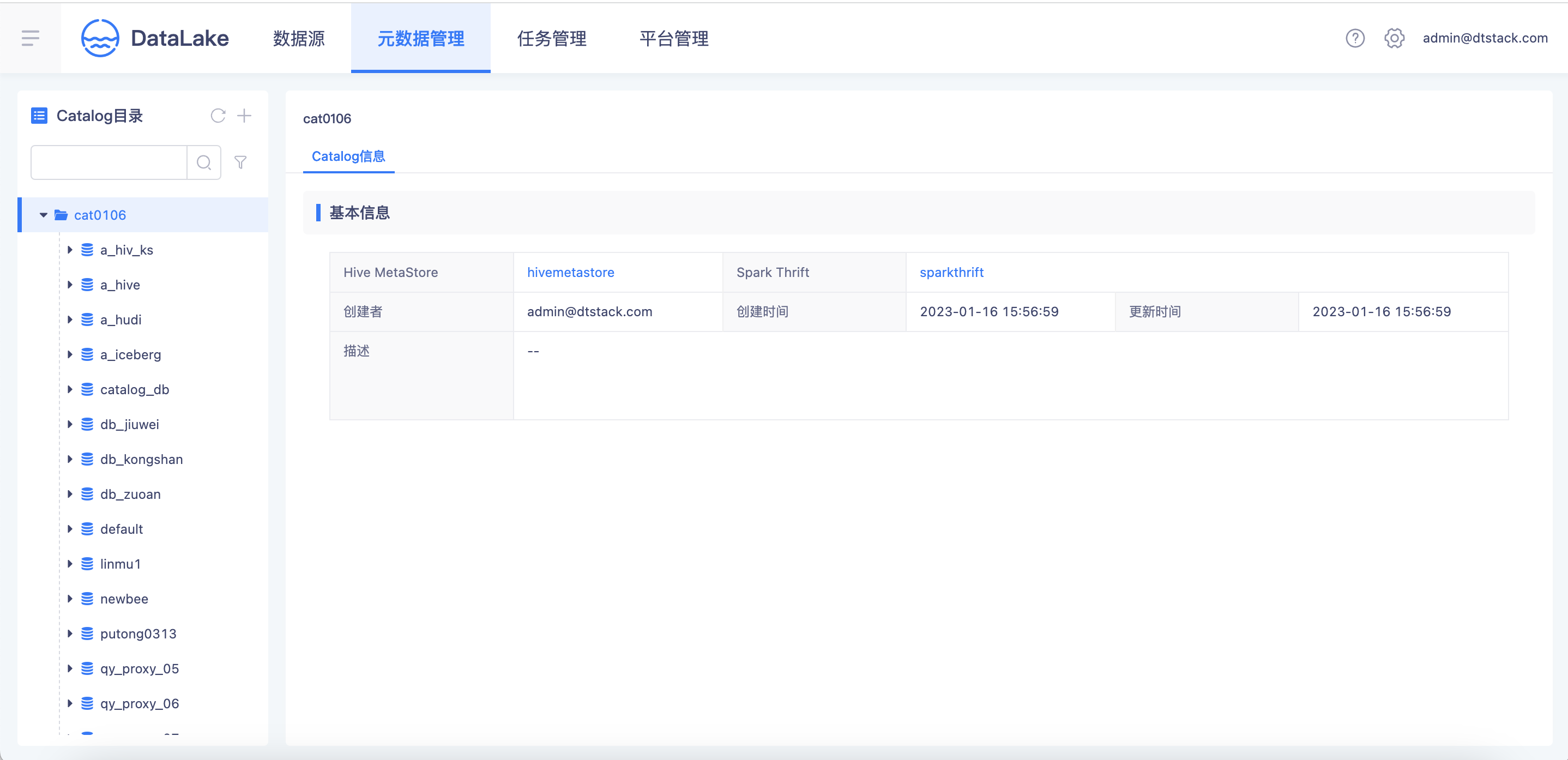This screenshot has width=1568, height=760.
Task: Click the DataLake title text
Action: (179, 38)
